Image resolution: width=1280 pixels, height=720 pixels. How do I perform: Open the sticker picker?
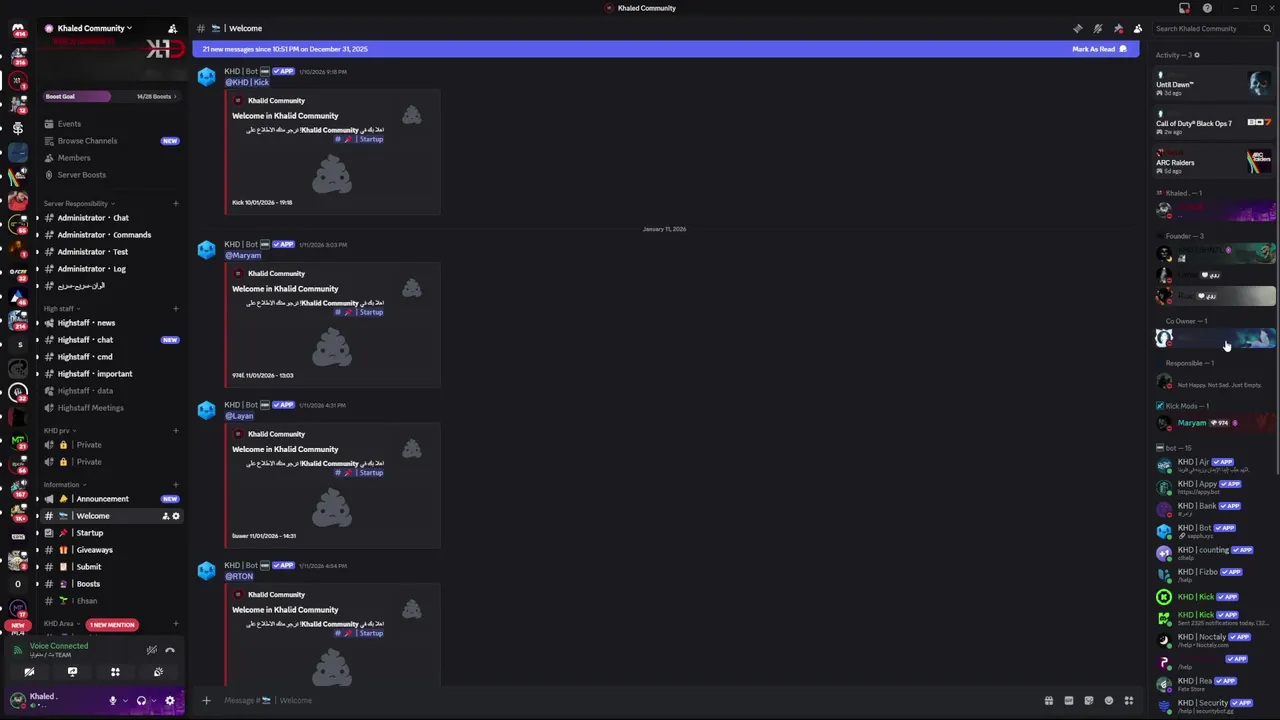(x=1088, y=700)
